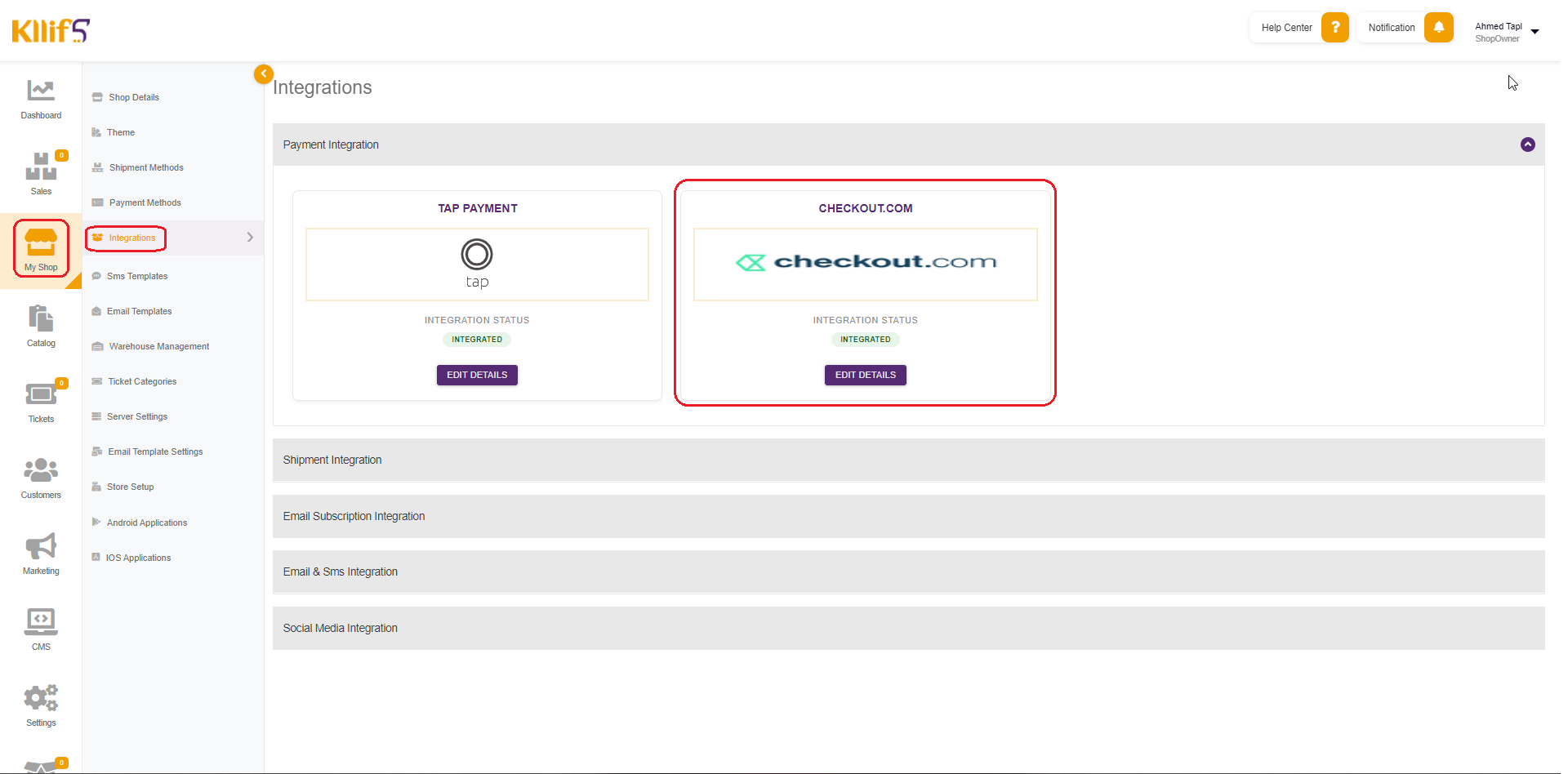
Task: Click the IOS Applications icon
Action: click(96, 557)
